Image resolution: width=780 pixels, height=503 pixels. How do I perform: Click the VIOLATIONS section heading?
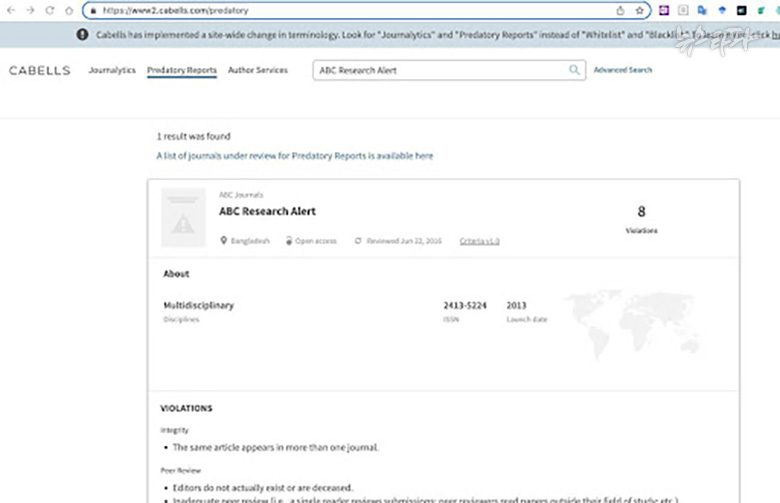(186, 408)
